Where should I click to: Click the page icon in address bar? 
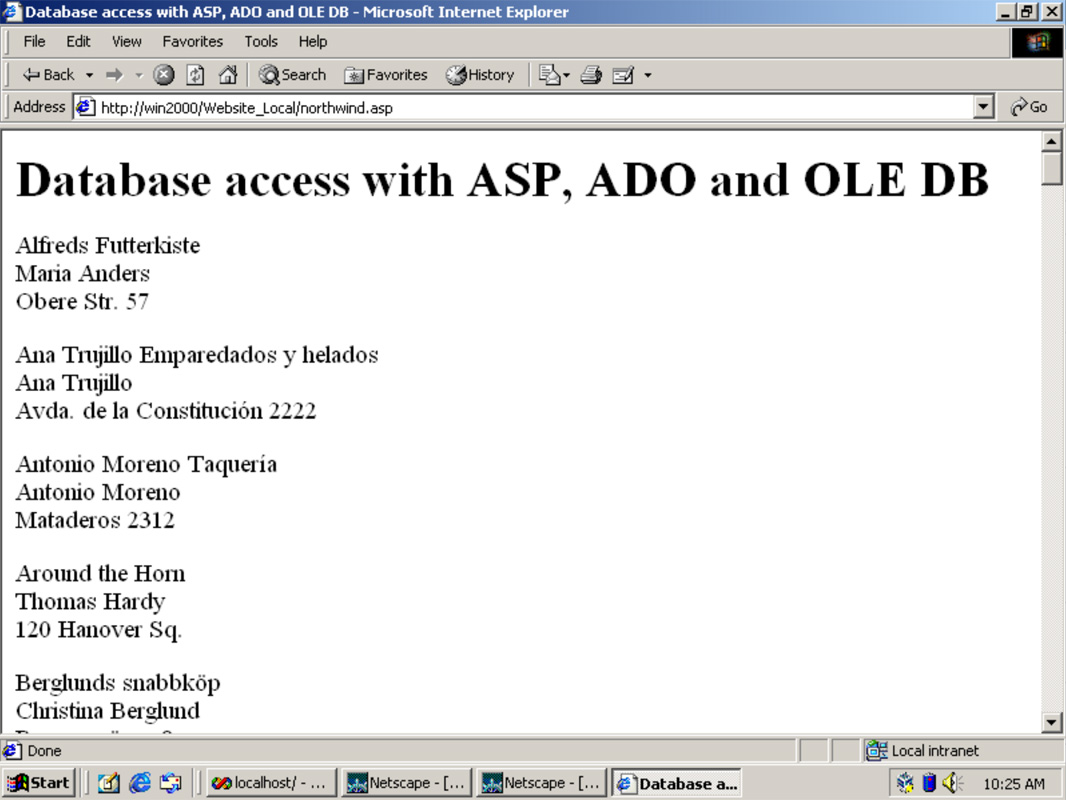[86, 107]
